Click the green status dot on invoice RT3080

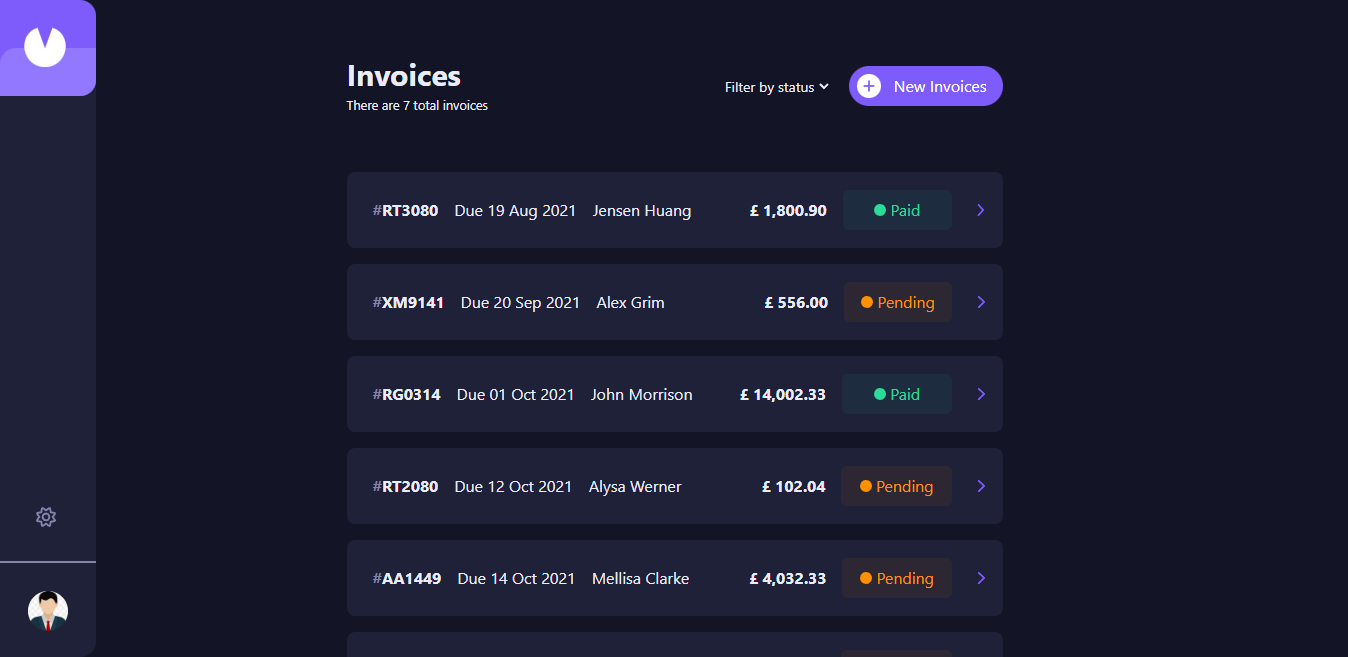pyautogui.click(x=880, y=210)
